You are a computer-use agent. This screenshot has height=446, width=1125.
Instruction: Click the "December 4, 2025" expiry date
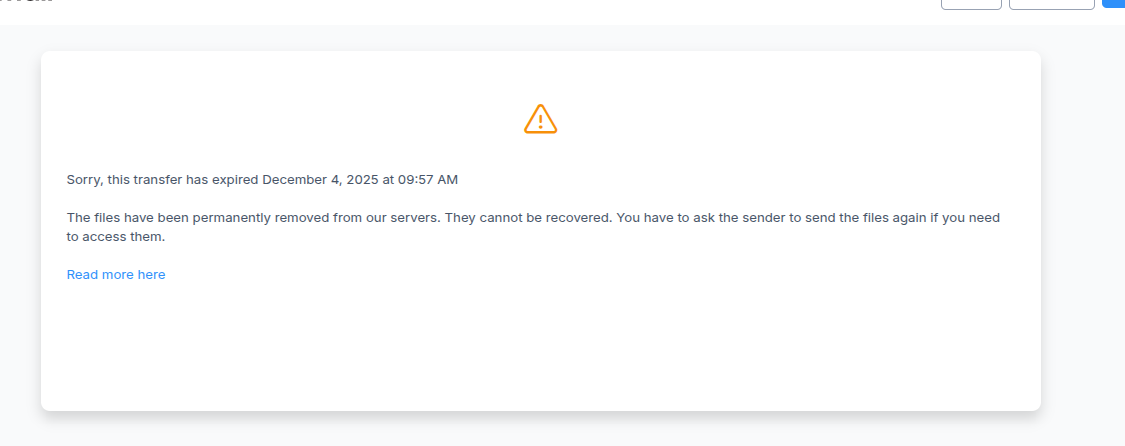click(x=320, y=180)
